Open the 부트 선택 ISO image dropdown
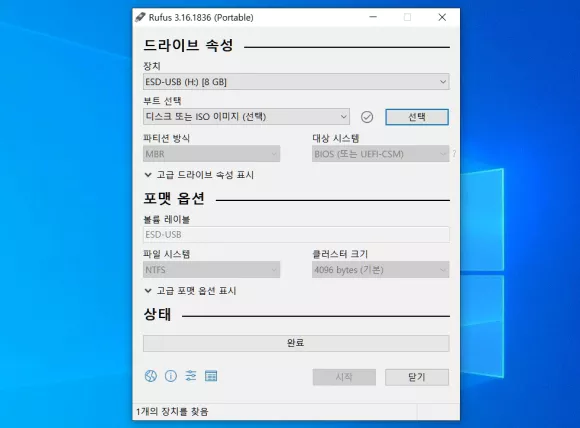 (x=246, y=117)
